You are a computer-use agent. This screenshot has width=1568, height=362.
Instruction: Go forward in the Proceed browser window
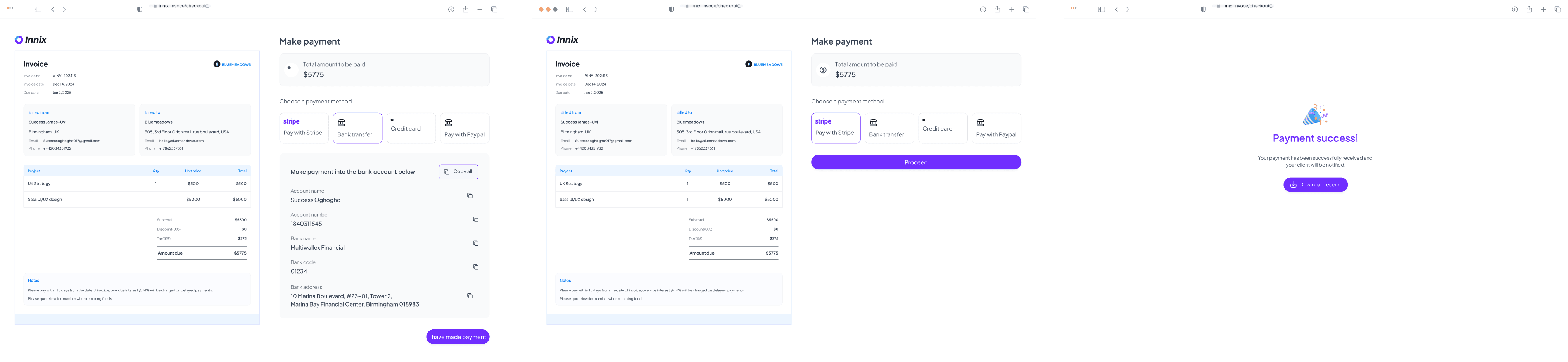click(596, 10)
